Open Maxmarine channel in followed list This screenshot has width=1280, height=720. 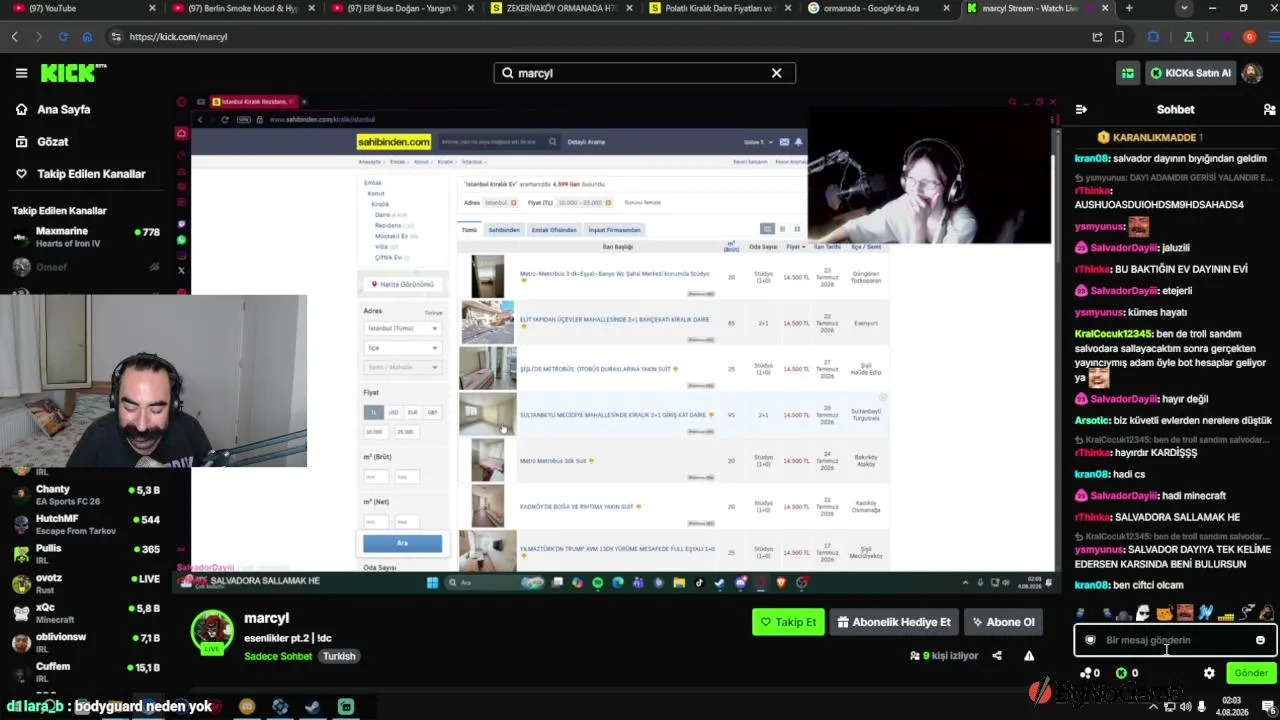coord(85,237)
